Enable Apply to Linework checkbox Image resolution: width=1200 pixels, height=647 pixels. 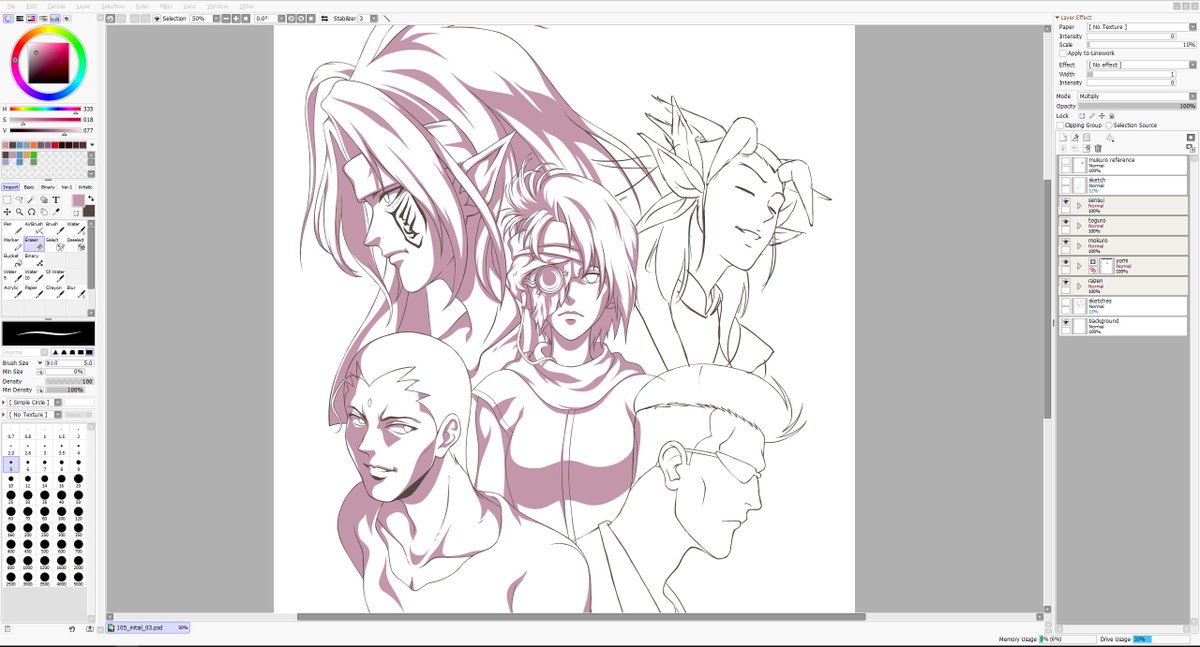[1063, 53]
